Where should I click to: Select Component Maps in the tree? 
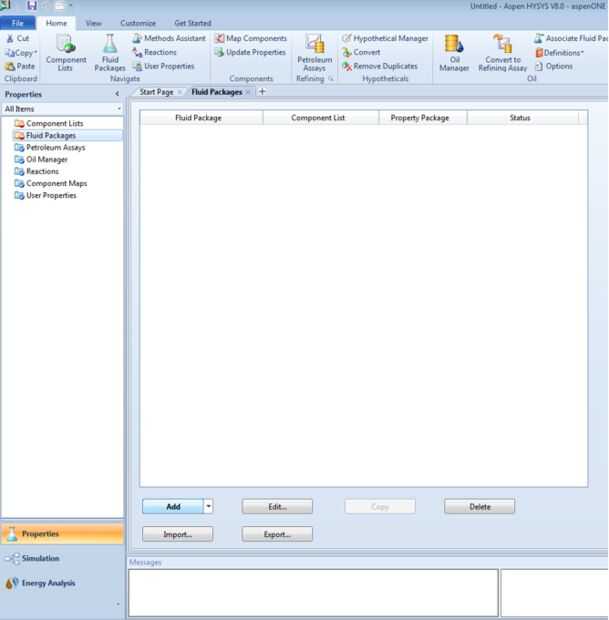[x=56, y=183]
